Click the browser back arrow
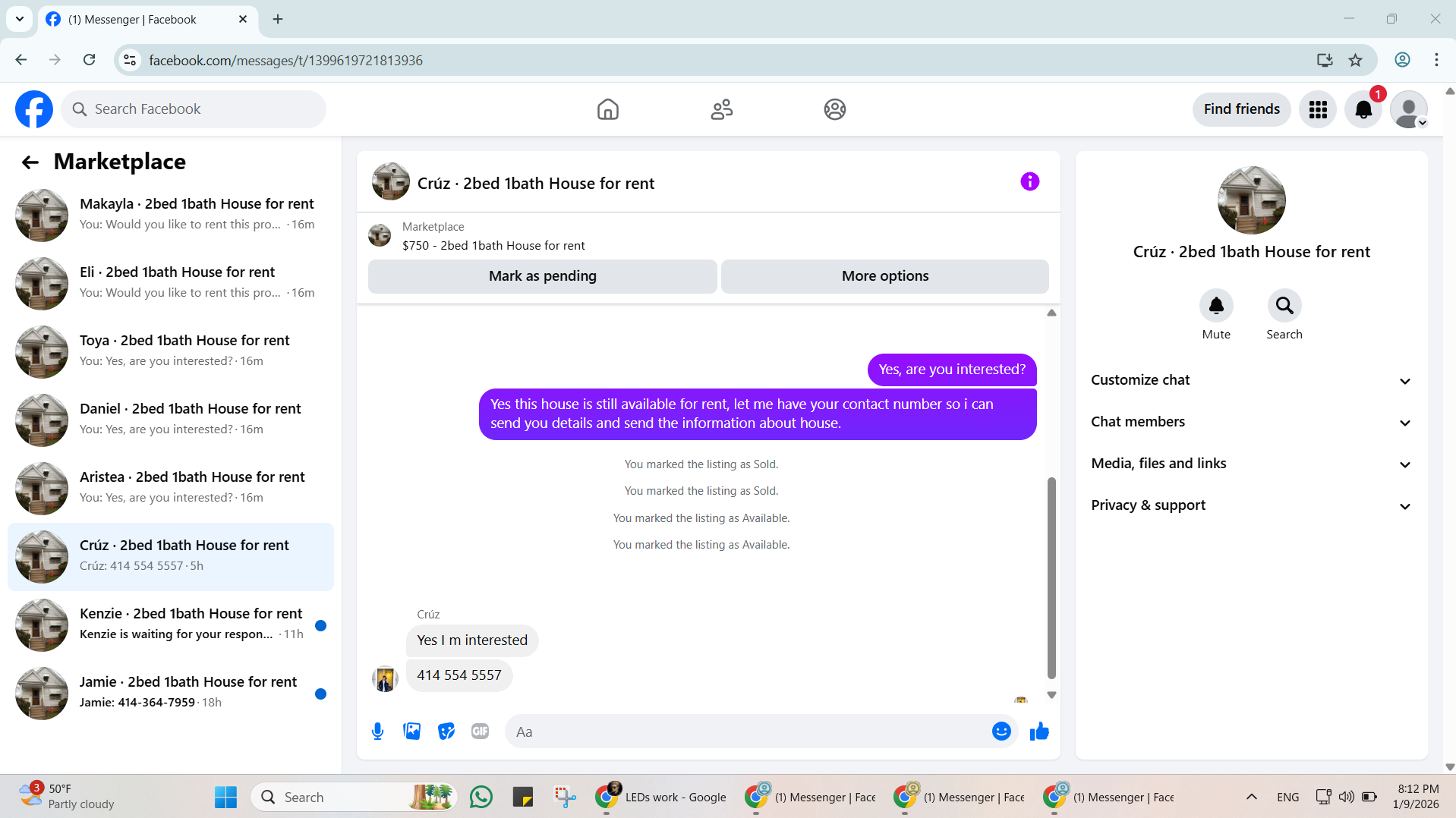The image size is (1456, 818). (x=21, y=60)
